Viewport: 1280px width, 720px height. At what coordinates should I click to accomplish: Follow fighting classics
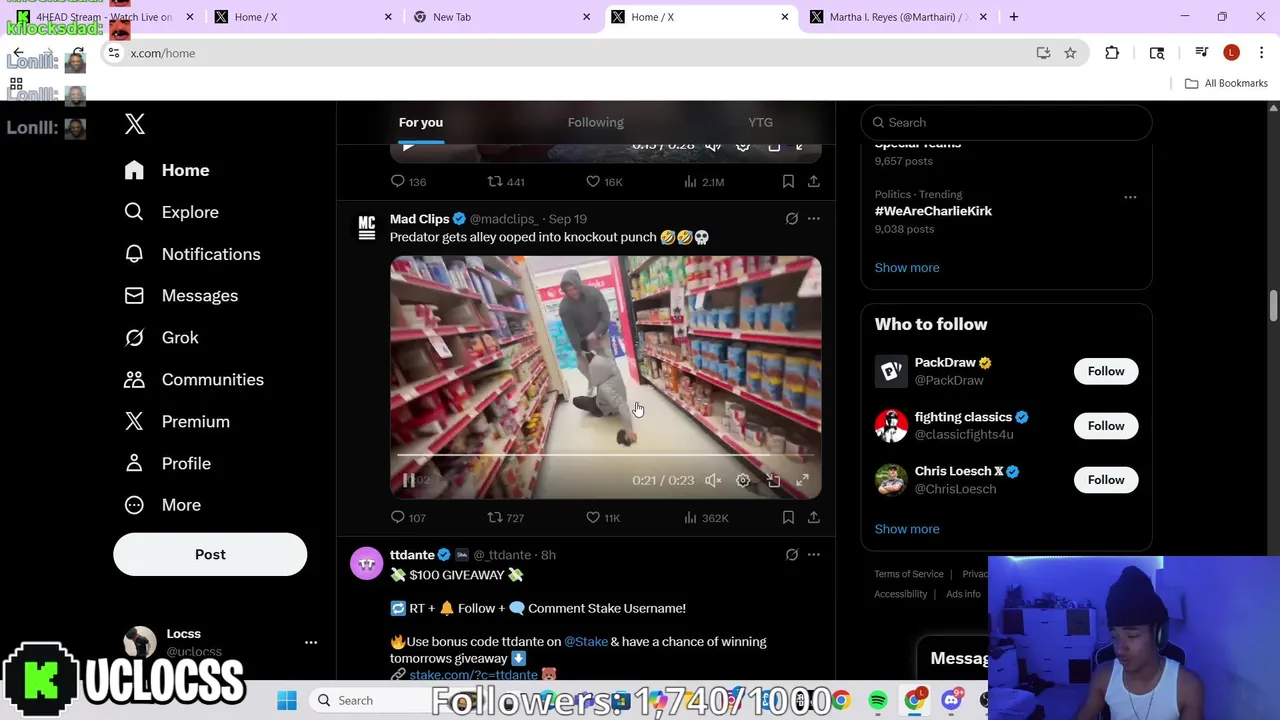[1106, 426]
